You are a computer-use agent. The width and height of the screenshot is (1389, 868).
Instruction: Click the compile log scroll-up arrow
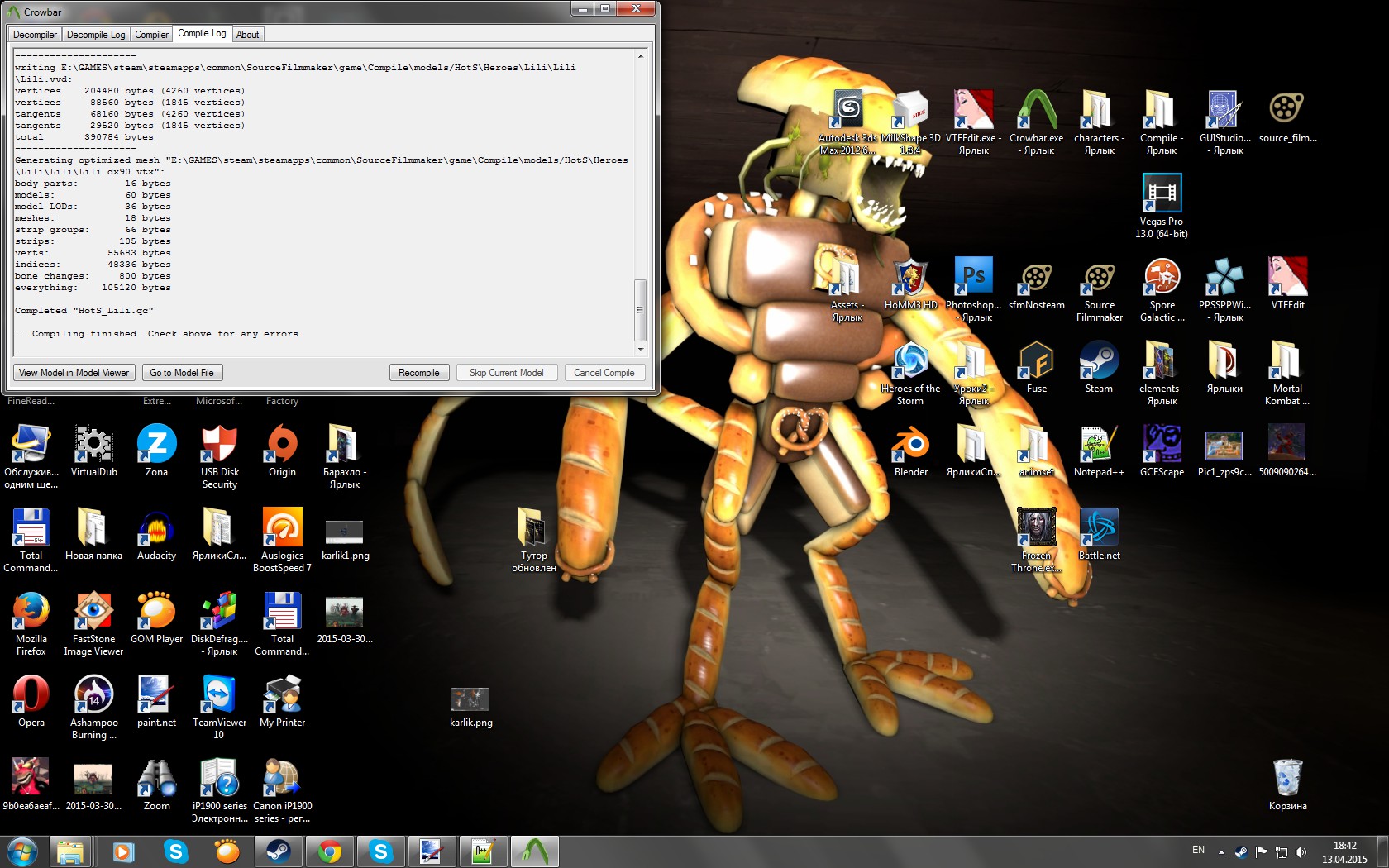pyautogui.click(x=640, y=56)
